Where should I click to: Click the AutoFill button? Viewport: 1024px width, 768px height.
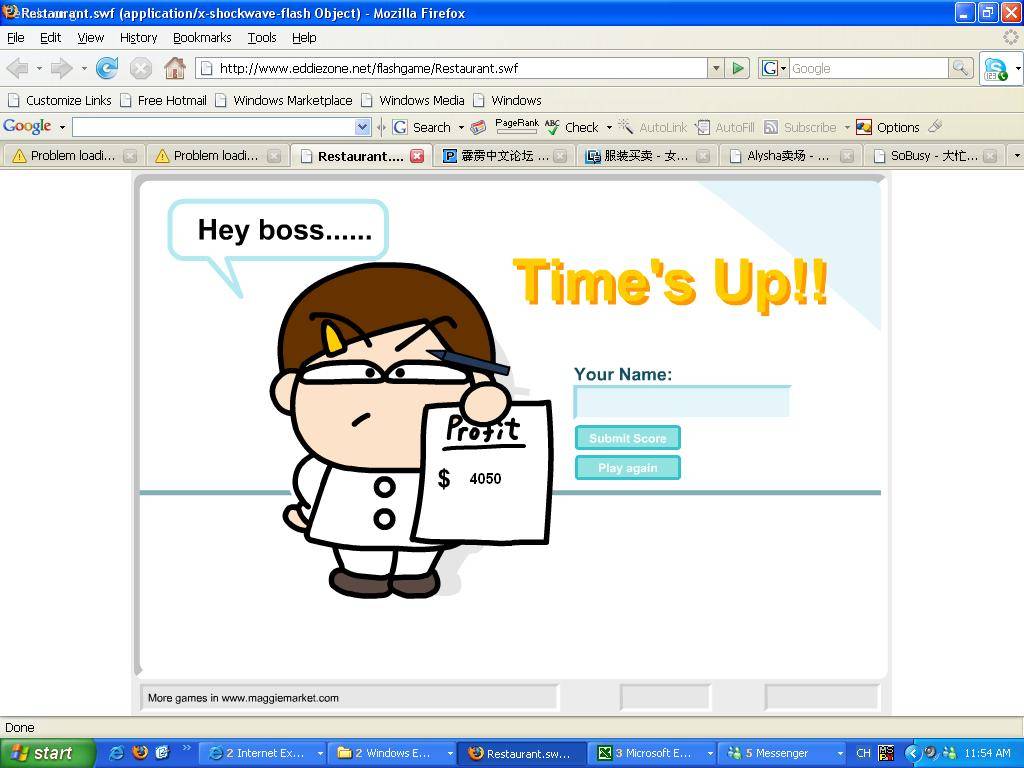[x=725, y=127]
